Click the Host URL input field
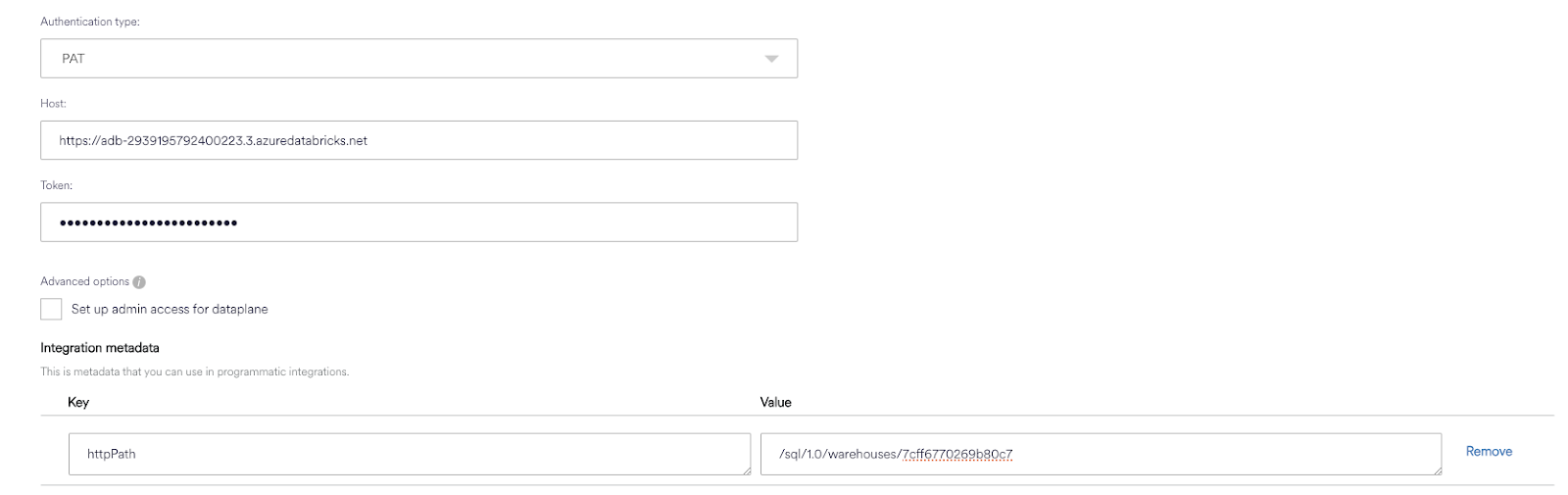Viewport: 1568px width, 495px height. coord(418,140)
